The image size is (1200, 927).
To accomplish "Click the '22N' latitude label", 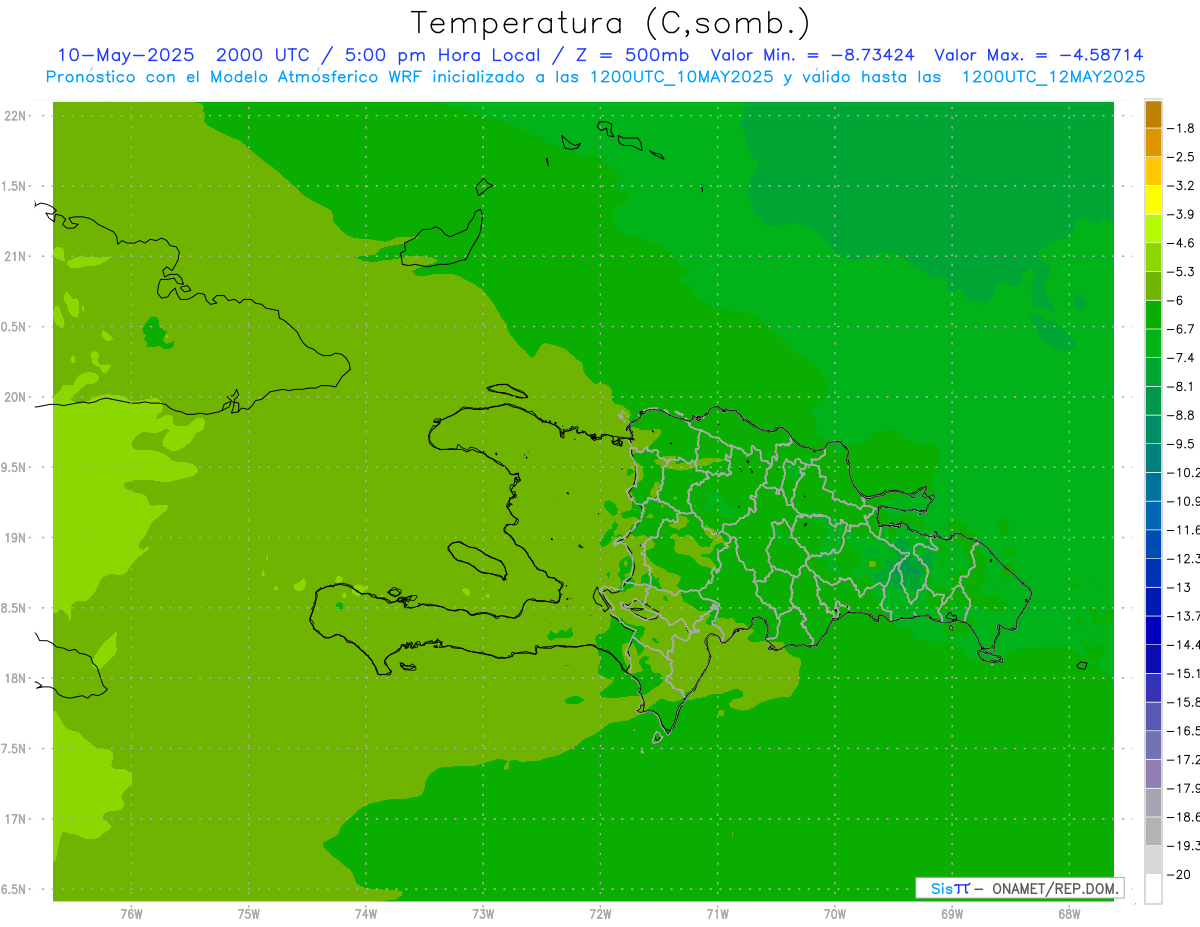I will tap(15, 116).
